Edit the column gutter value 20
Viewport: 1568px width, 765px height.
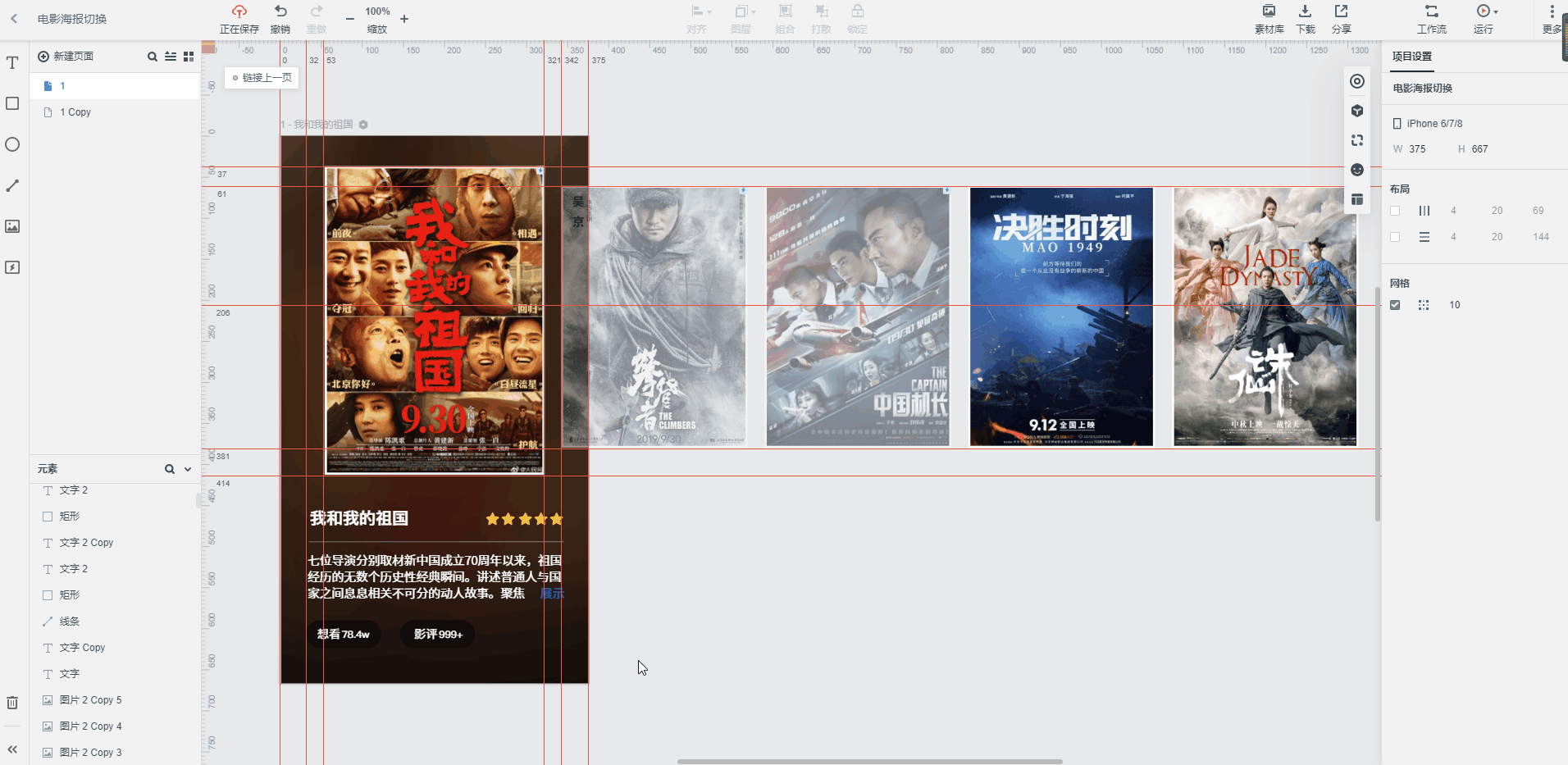point(1497,211)
